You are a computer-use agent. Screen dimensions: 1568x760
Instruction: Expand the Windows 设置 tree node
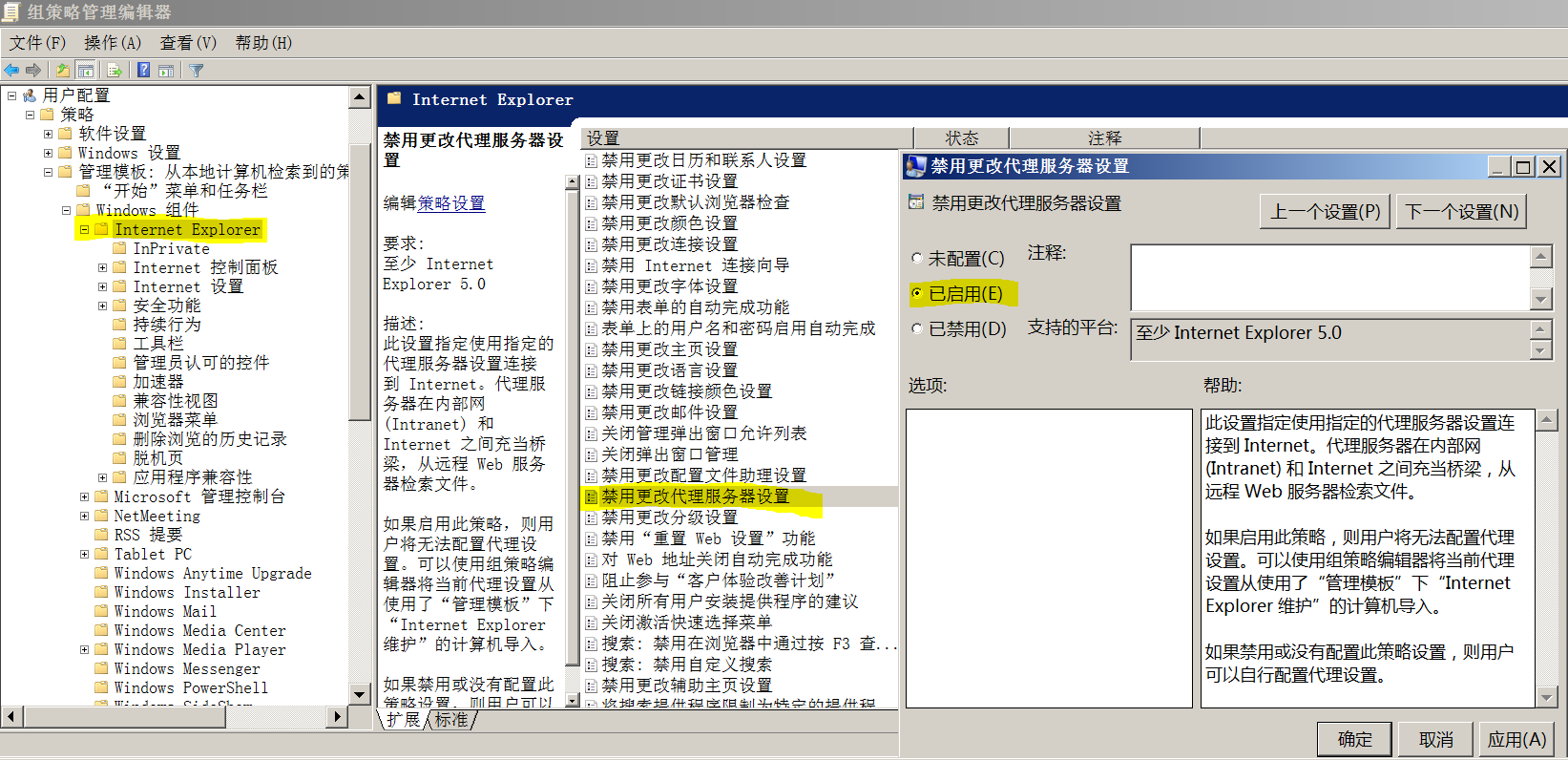tap(48, 153)
